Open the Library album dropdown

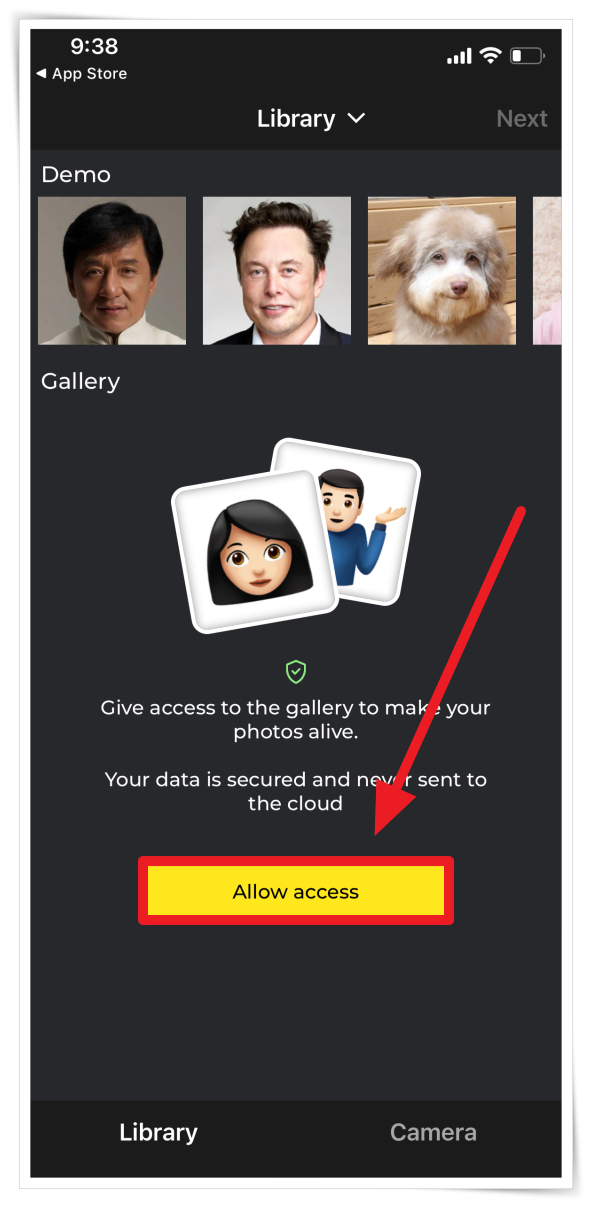(x=311, y=118)
